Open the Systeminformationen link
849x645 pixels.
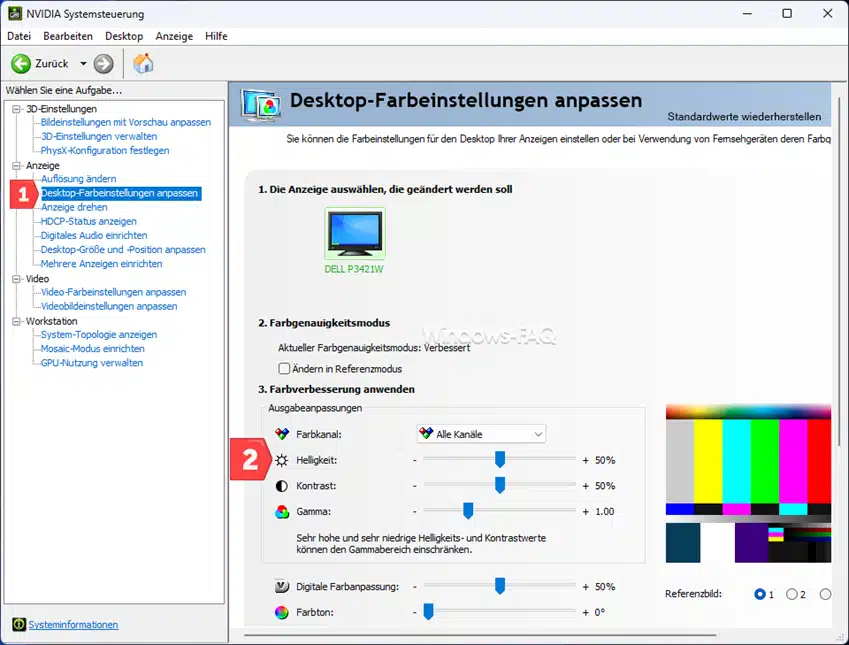pyautogui.click(x=73, y=624)
